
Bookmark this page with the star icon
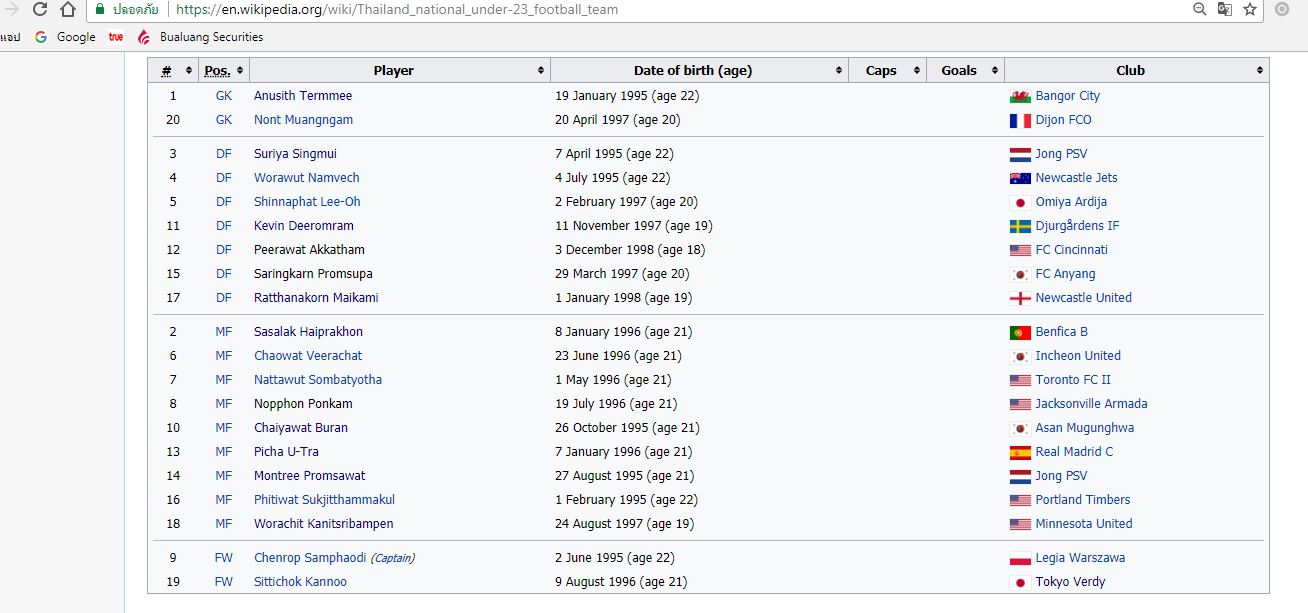(x=1250, y=9)
